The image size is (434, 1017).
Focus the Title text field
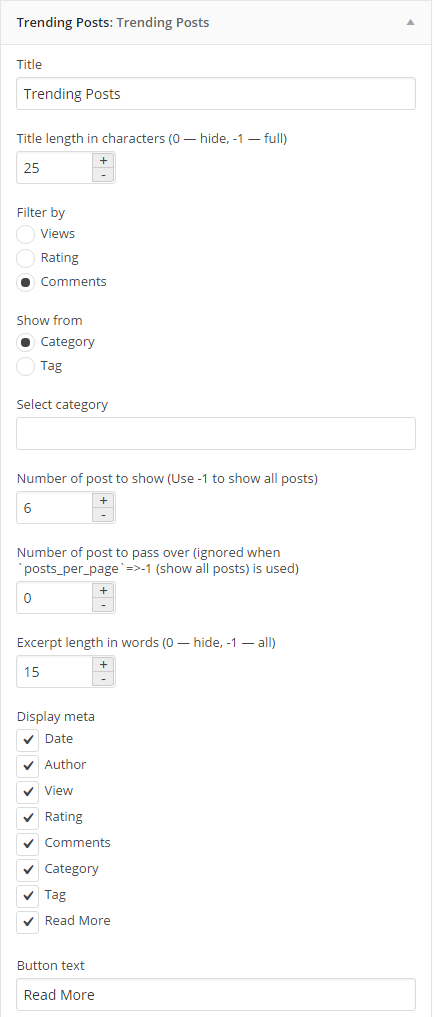click(216, 93)
